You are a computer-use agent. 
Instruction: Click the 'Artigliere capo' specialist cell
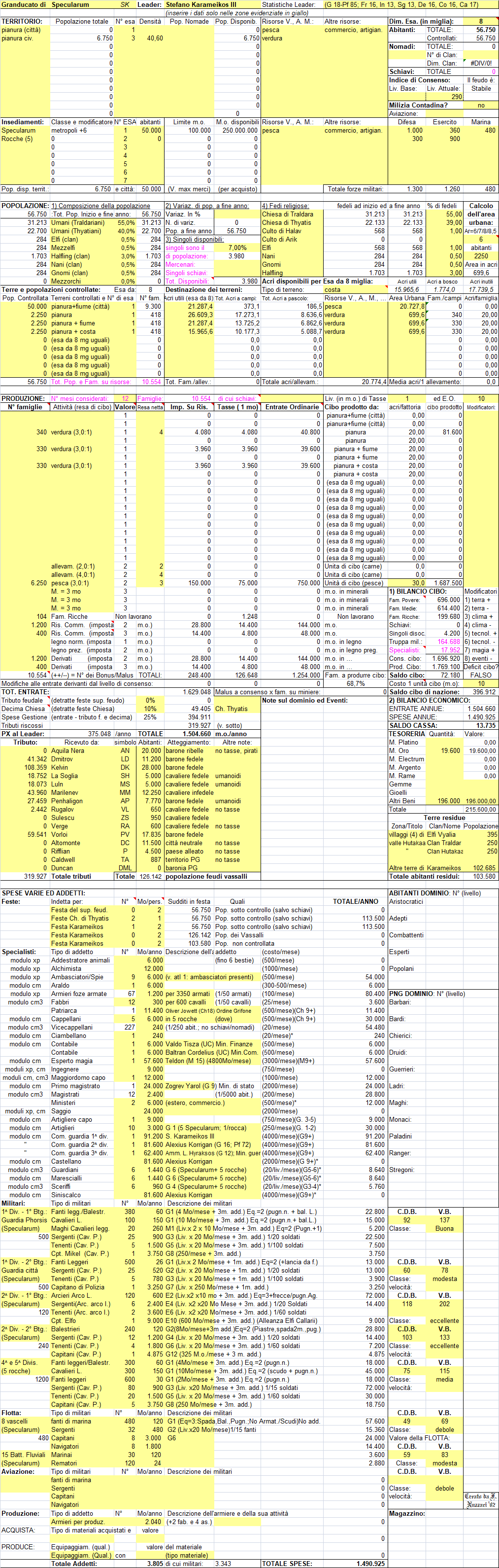pyautogui.click(x=72, y=1120)
